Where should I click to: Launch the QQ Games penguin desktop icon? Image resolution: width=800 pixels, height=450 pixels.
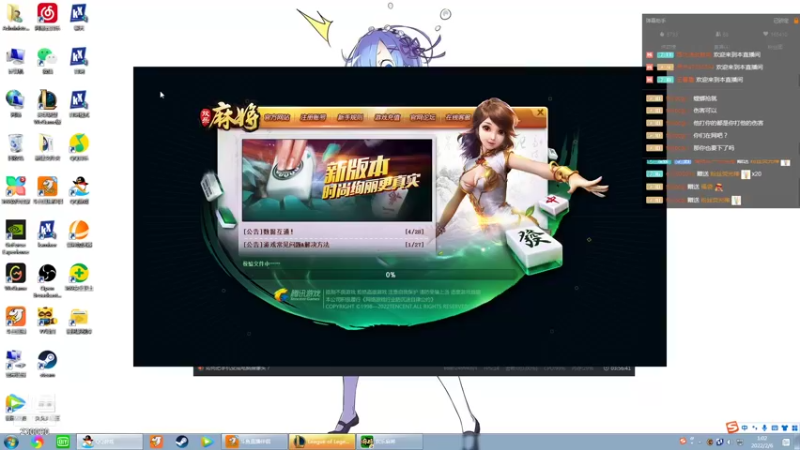[79, 187]
